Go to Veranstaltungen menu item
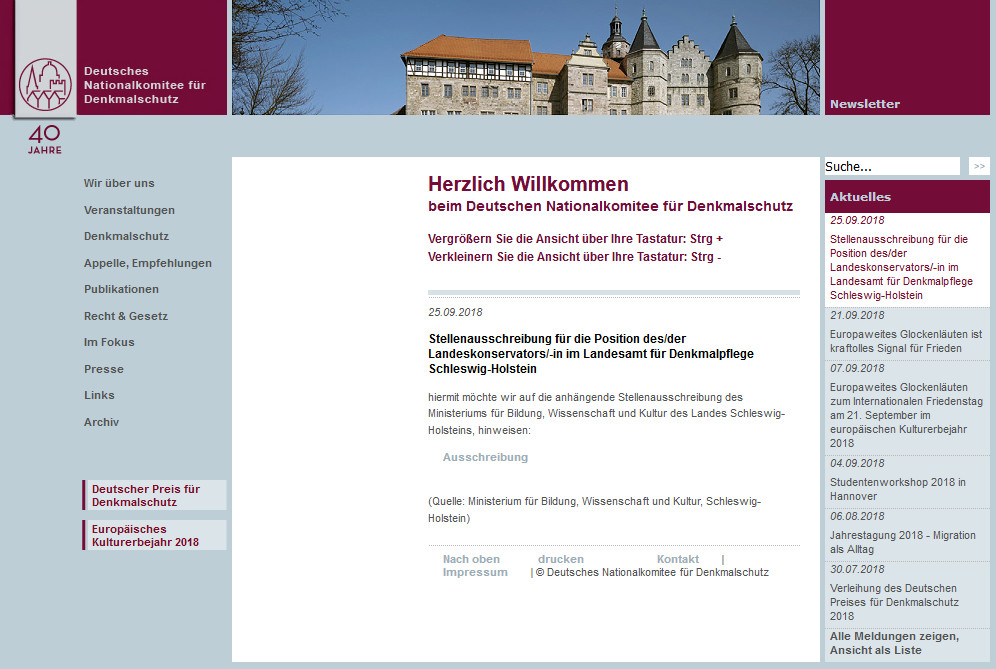 129,210
